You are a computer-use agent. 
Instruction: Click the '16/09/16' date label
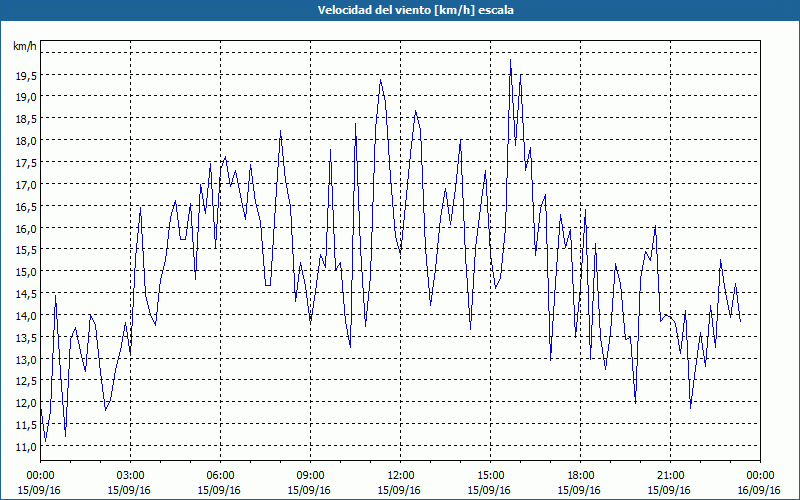pos(759,490)
